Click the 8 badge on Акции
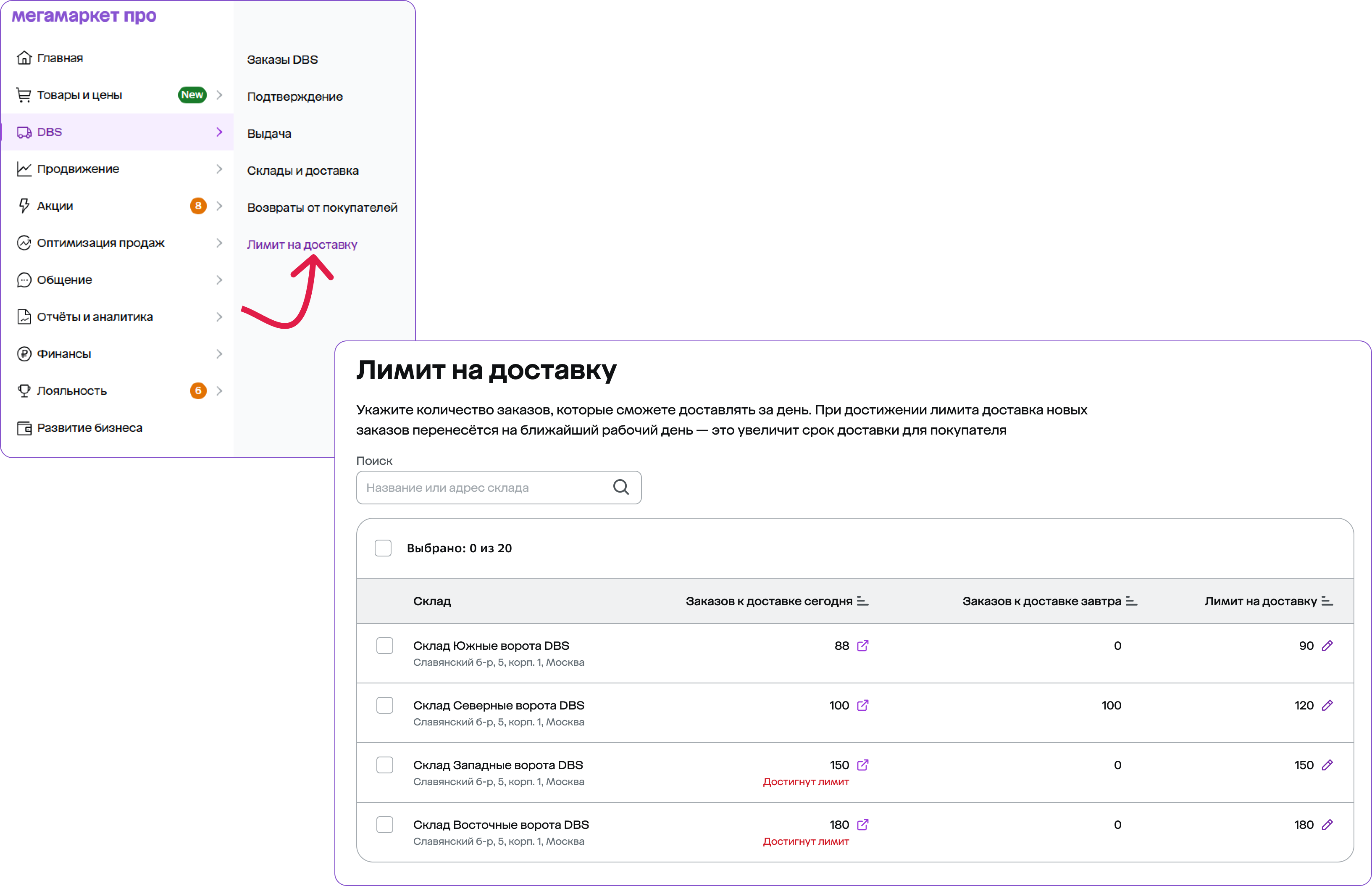The image size is (1372, 886). click(198, 206)
